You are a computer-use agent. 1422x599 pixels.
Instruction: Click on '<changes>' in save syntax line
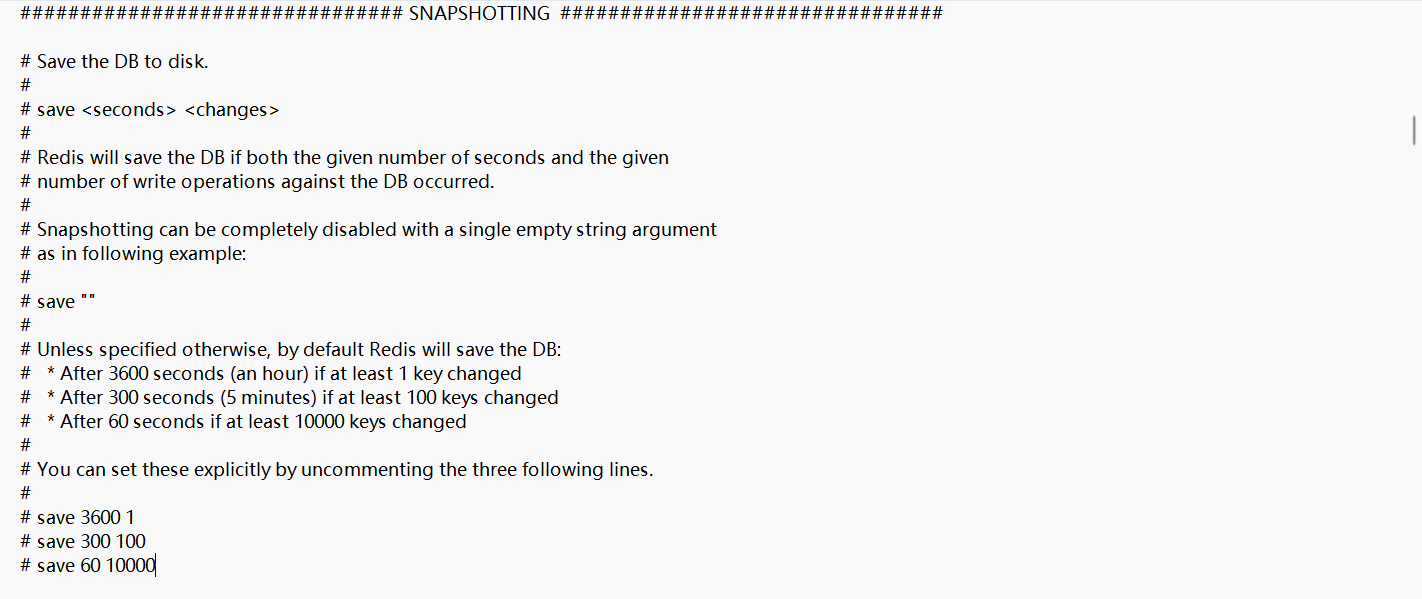pos(232,109)
